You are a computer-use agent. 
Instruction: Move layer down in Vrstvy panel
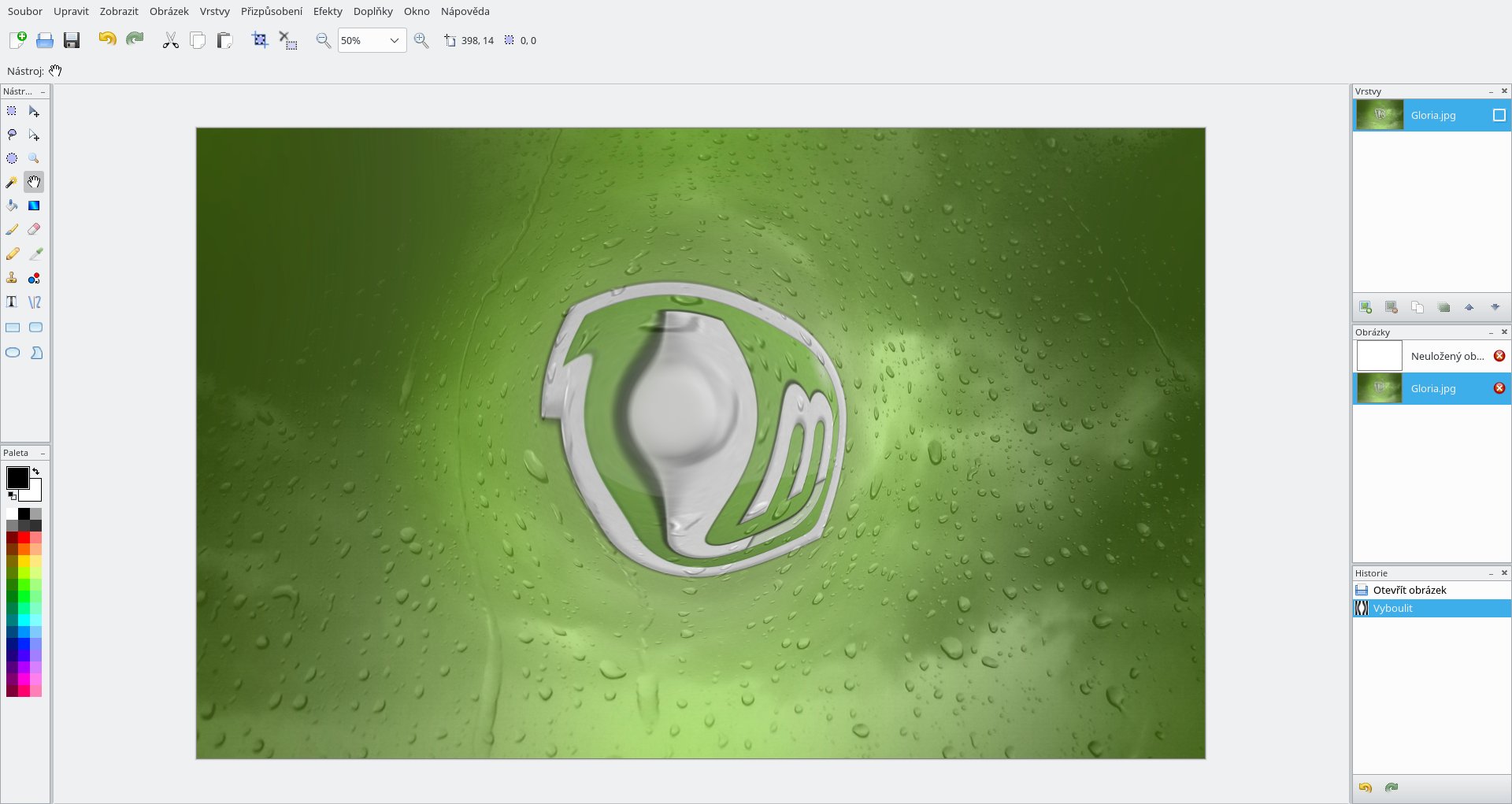click(1495, 307)
